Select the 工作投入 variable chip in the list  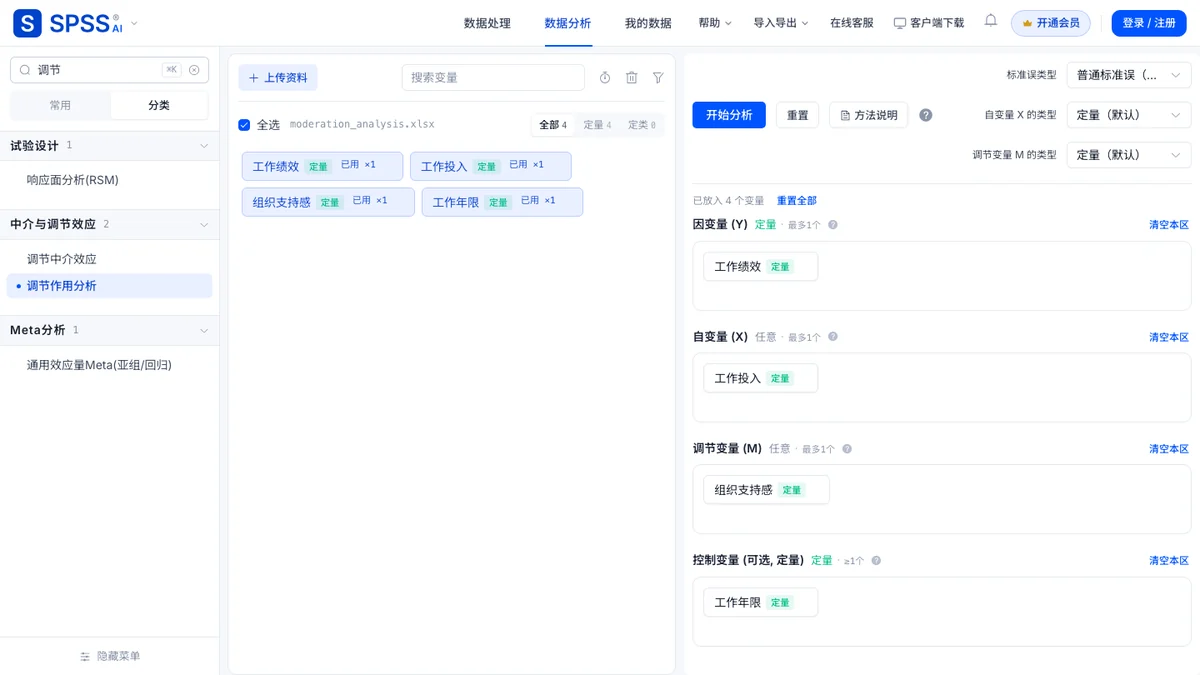pyautogui.click(x=491, y=166)
